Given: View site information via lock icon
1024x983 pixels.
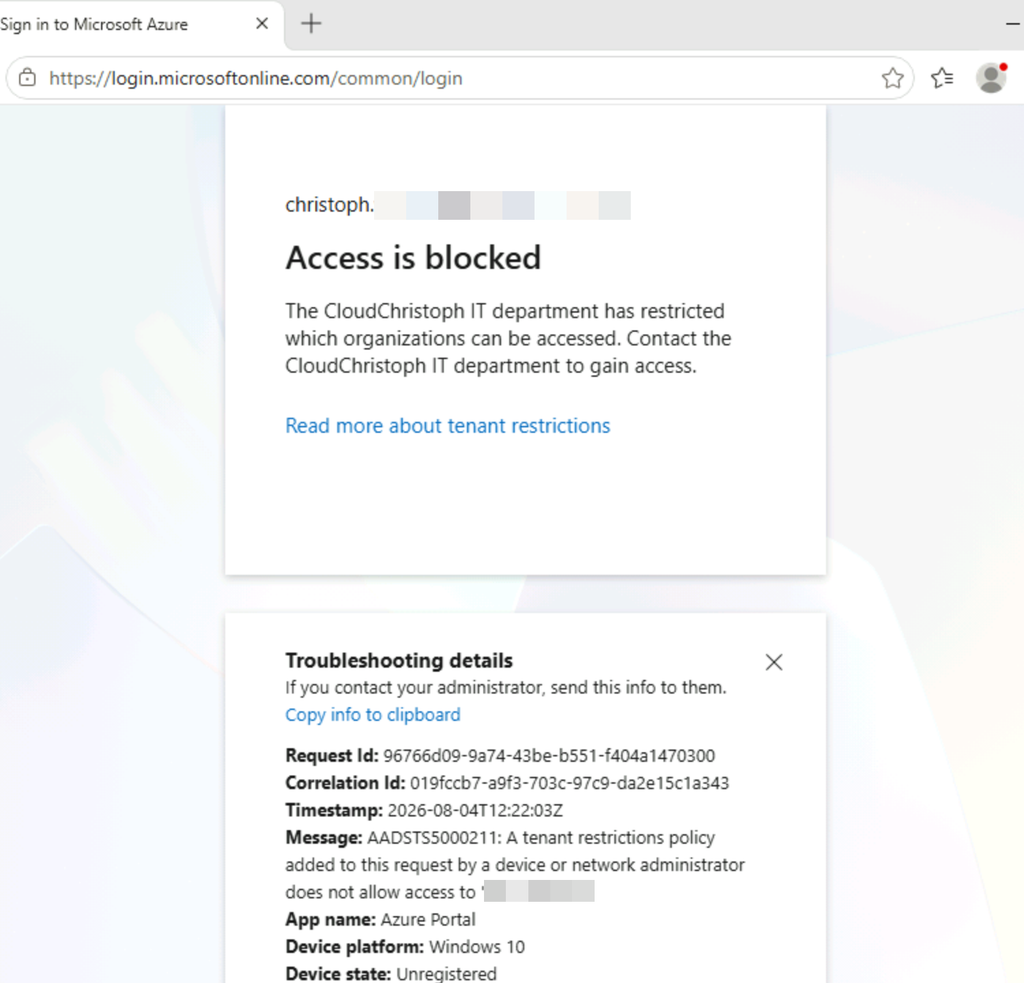Looking at the screenshot, I should click(x=27, y=78).
